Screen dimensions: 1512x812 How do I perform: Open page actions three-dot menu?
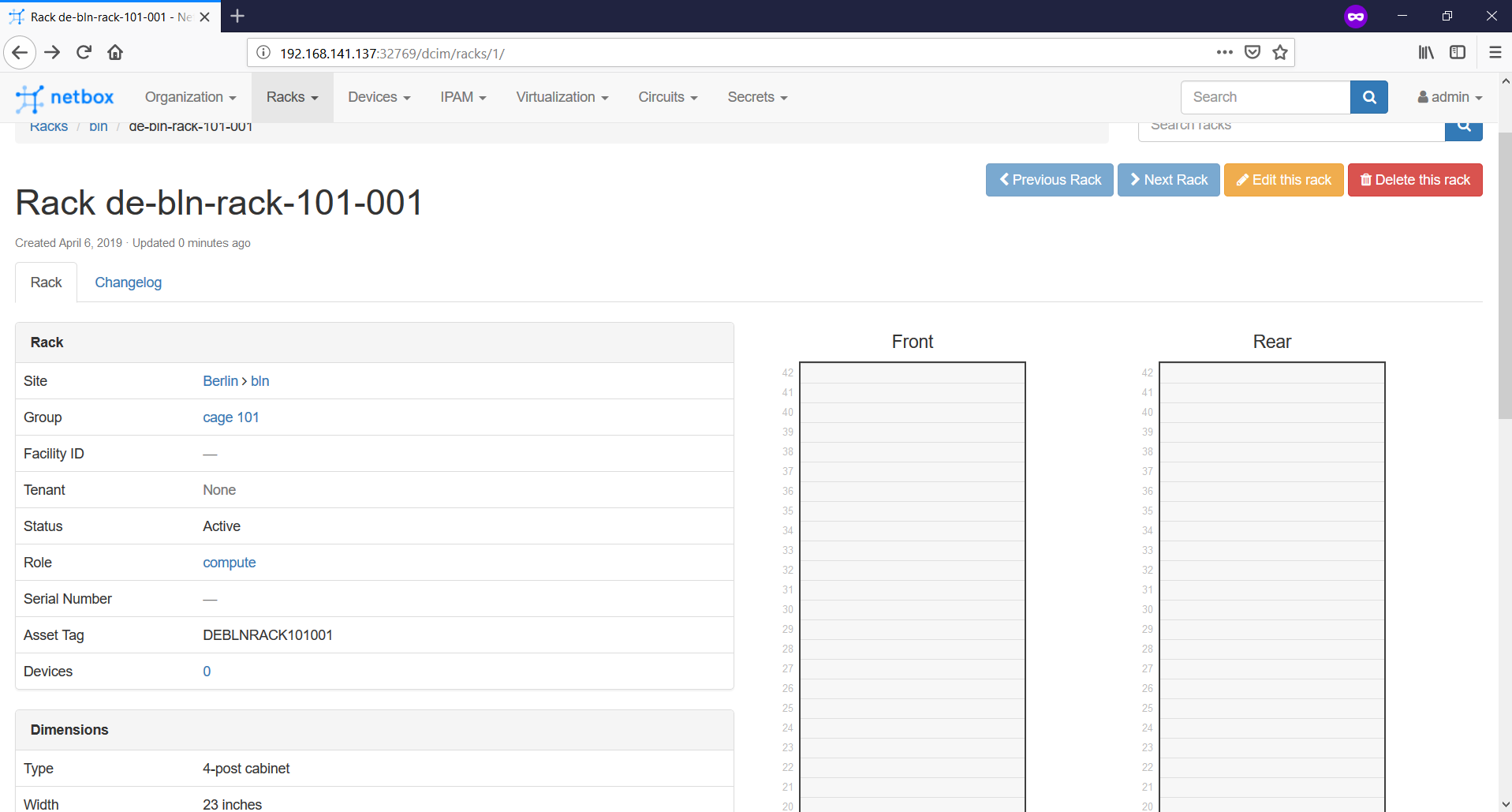pos(1224,52)
